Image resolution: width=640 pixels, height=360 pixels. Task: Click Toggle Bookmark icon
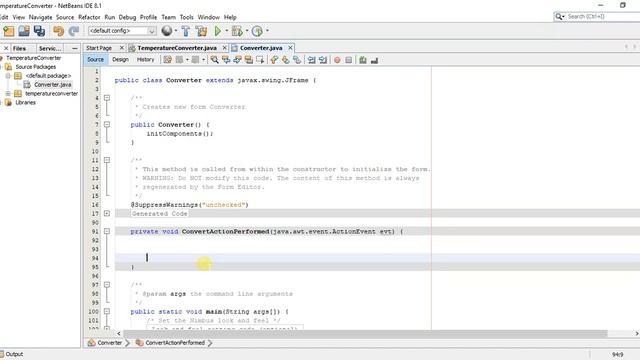tap(297, 60)
